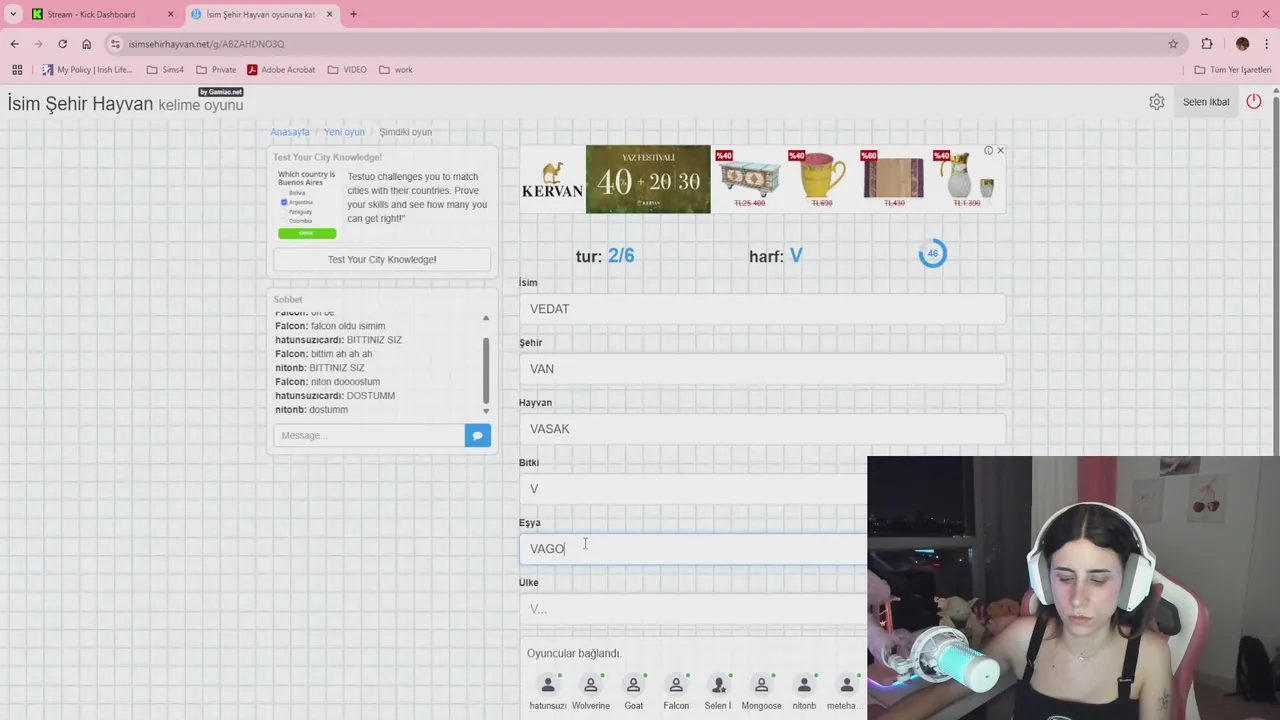This screenshot has height=720, width=1280.
Task: Open the Private bookmark folder
Action: (216, 70)
